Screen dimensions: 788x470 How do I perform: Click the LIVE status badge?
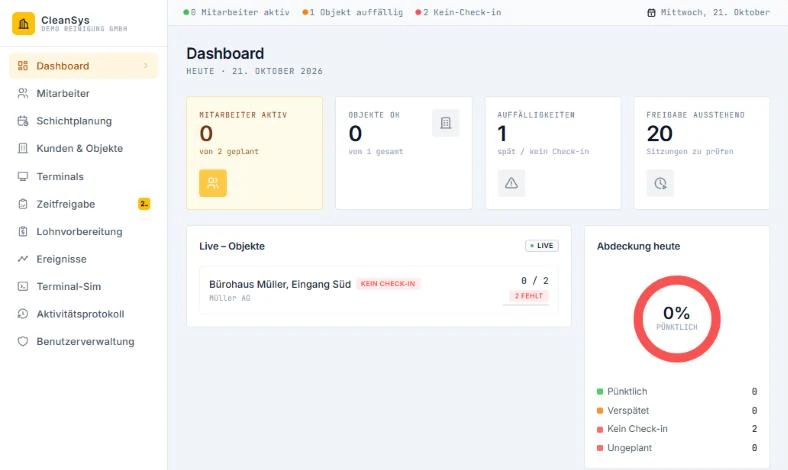pyautogui.click(x=542, y=246)
